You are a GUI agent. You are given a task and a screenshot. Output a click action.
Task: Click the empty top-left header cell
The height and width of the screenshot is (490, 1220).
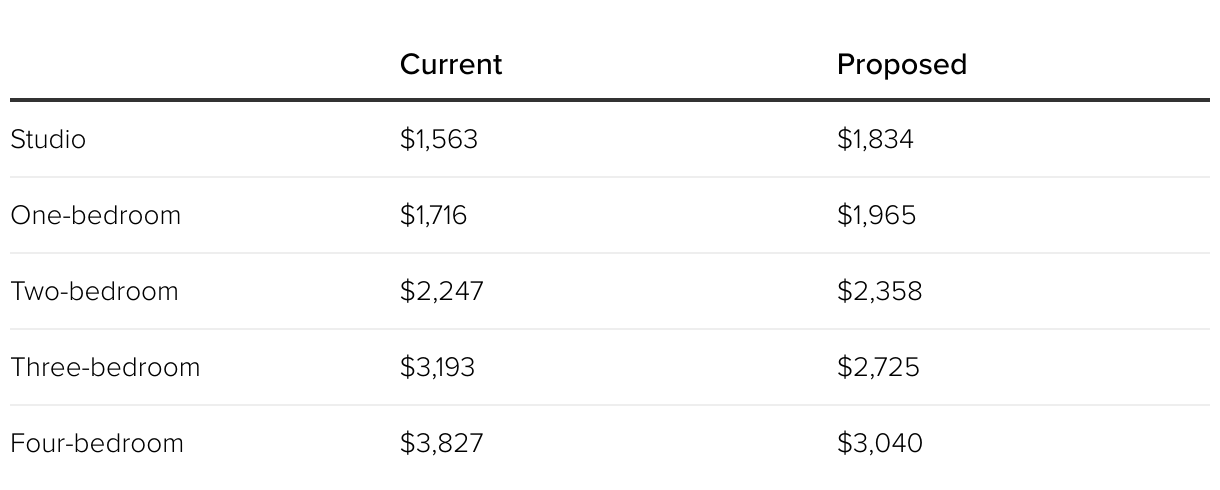200,64
